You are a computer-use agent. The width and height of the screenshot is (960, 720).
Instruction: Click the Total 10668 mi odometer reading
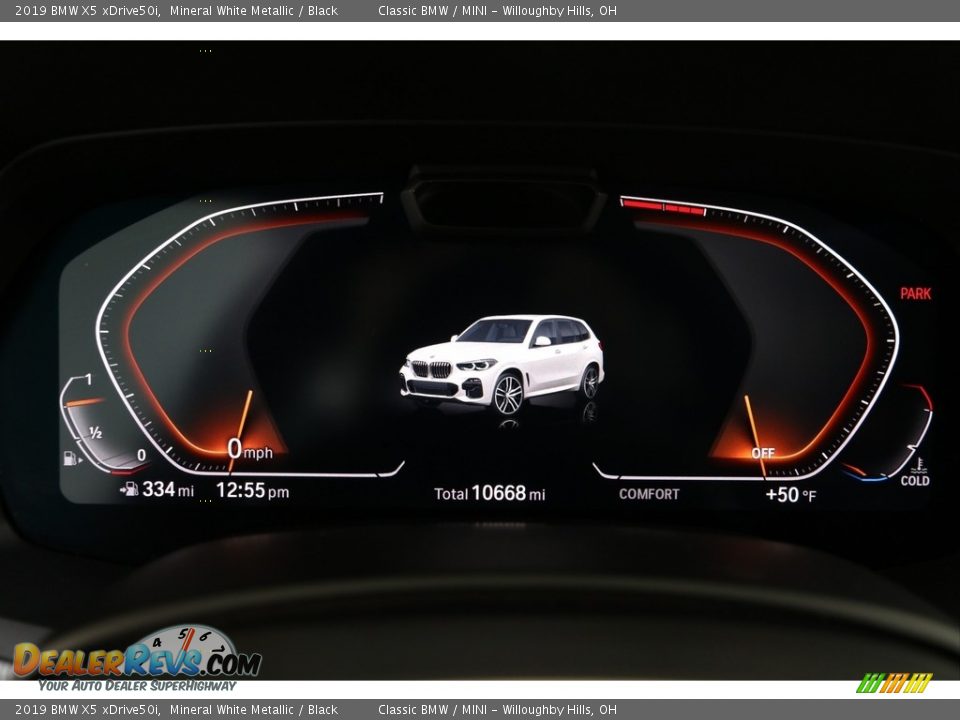point(489,493)
